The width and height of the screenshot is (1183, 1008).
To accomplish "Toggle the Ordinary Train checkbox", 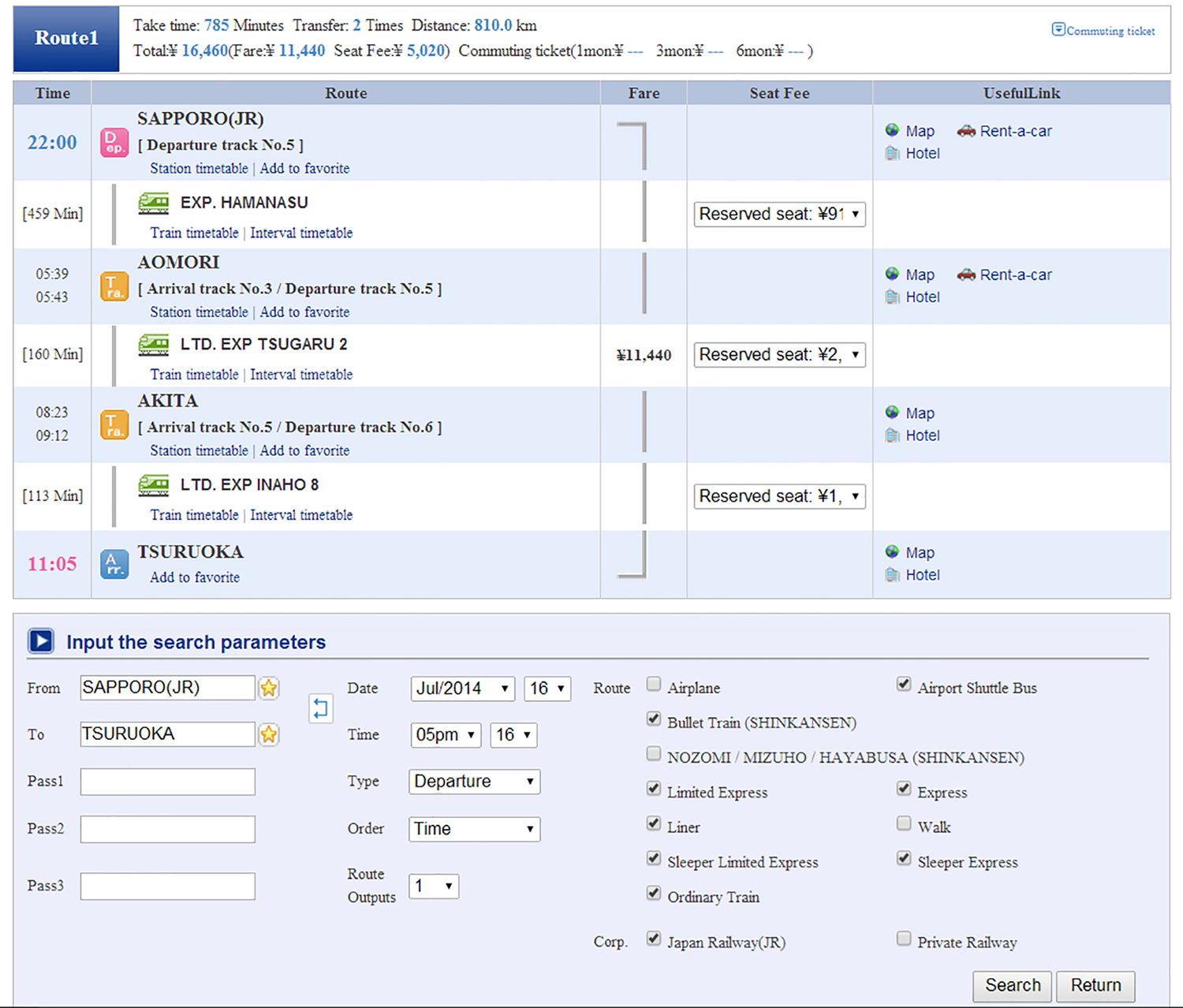I will [x=654, y=893].
